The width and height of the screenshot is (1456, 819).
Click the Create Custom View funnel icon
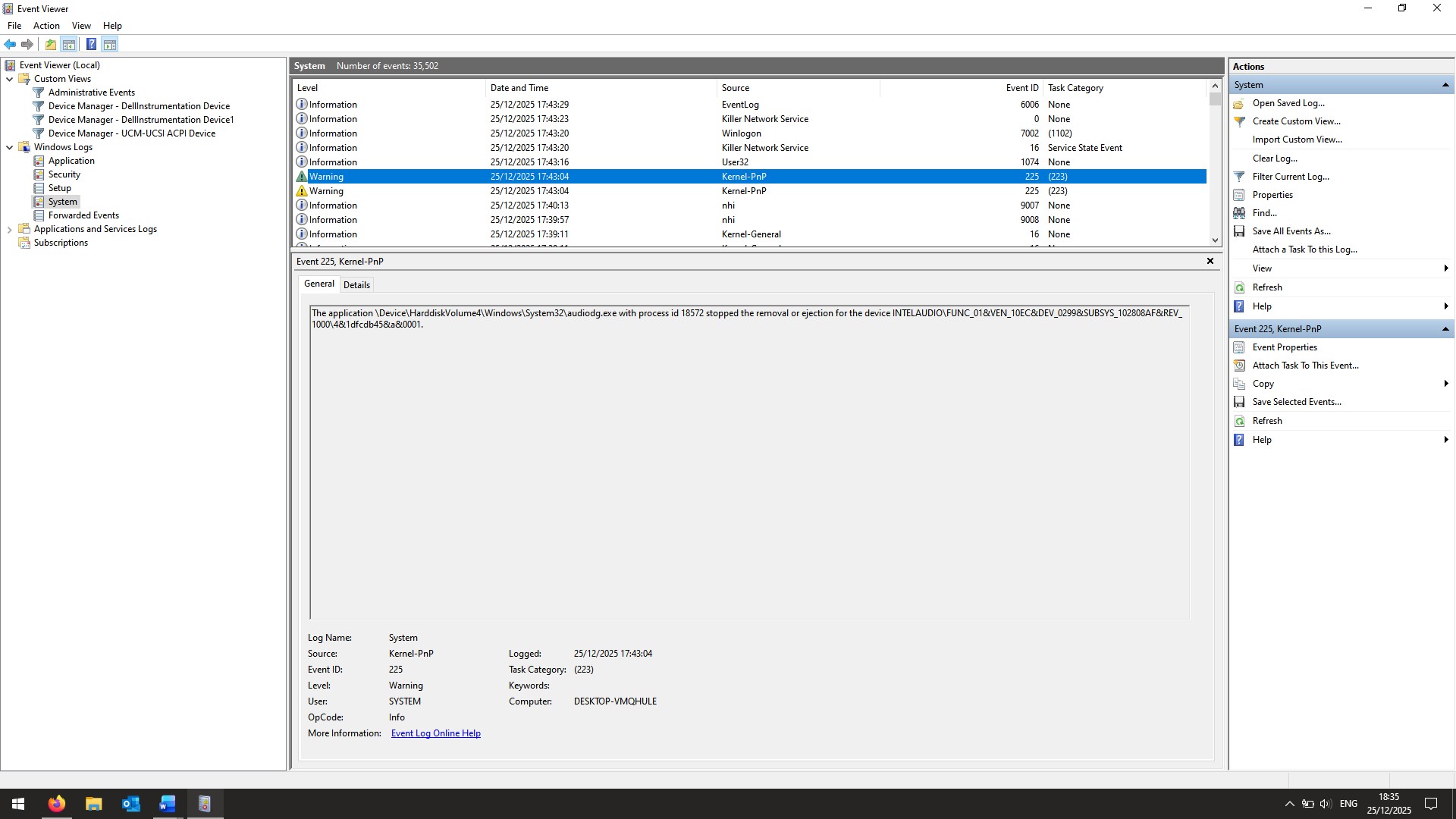click(1239, 121)
